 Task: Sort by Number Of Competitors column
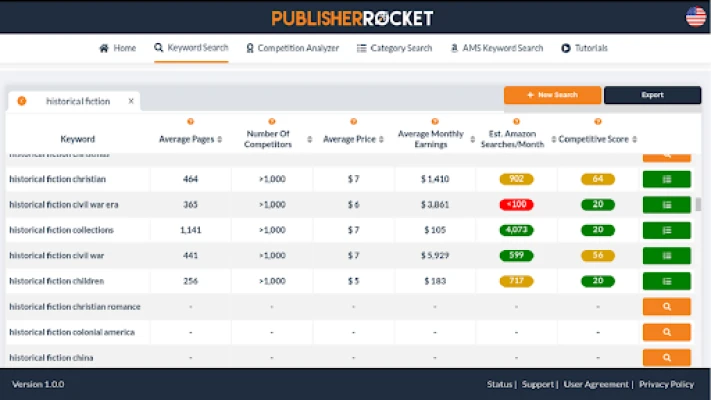309,139
